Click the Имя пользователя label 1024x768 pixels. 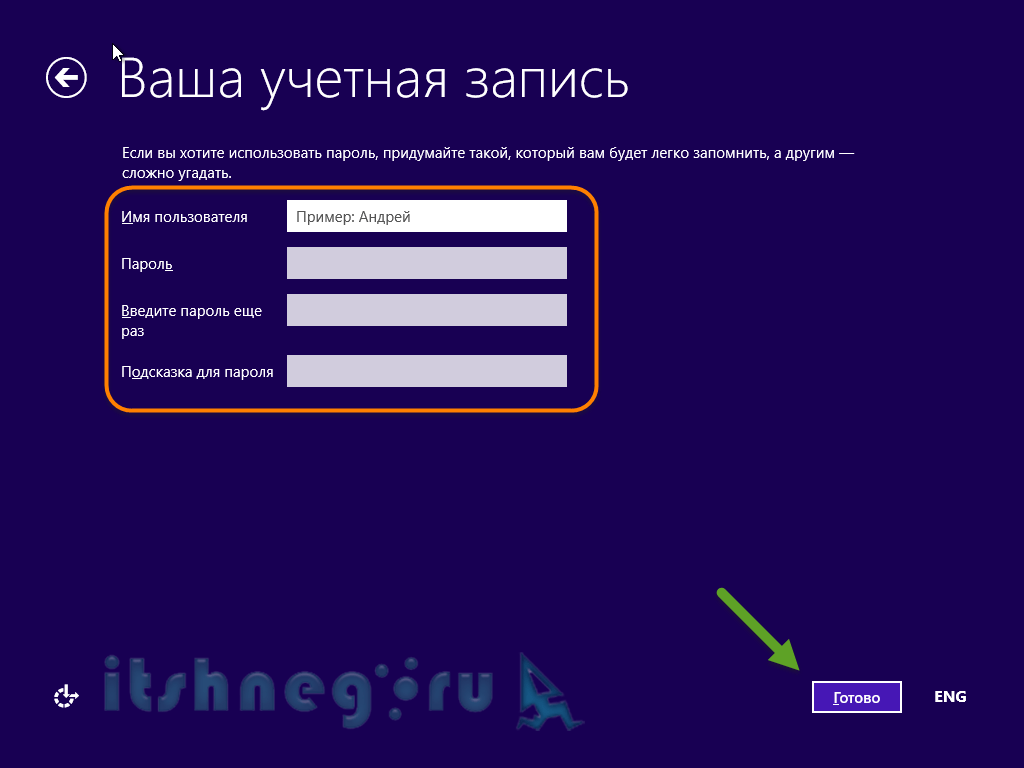click(x=184, y=217)
